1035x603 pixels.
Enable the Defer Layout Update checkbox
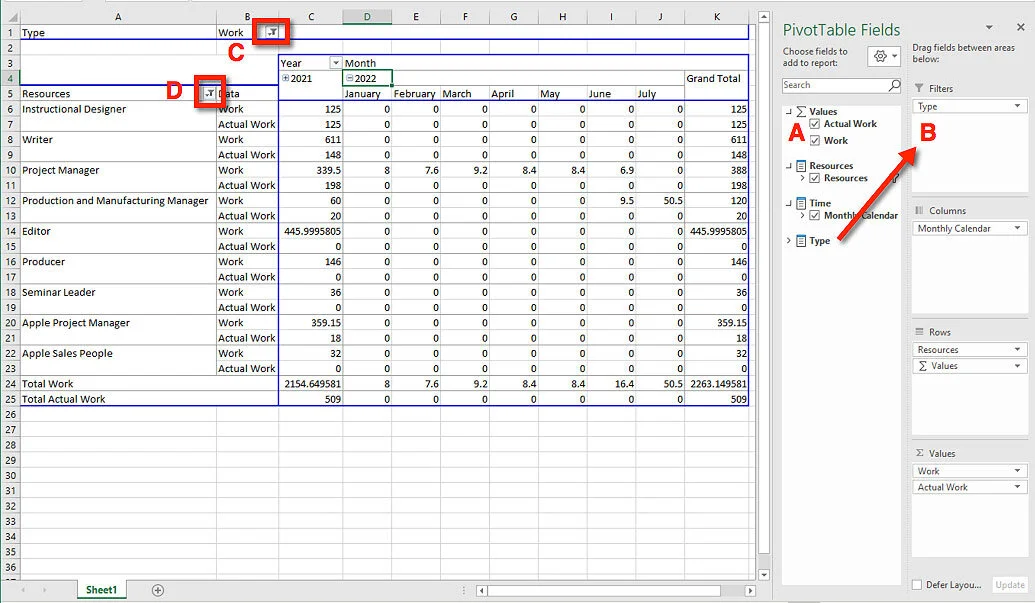click(917, 585)
